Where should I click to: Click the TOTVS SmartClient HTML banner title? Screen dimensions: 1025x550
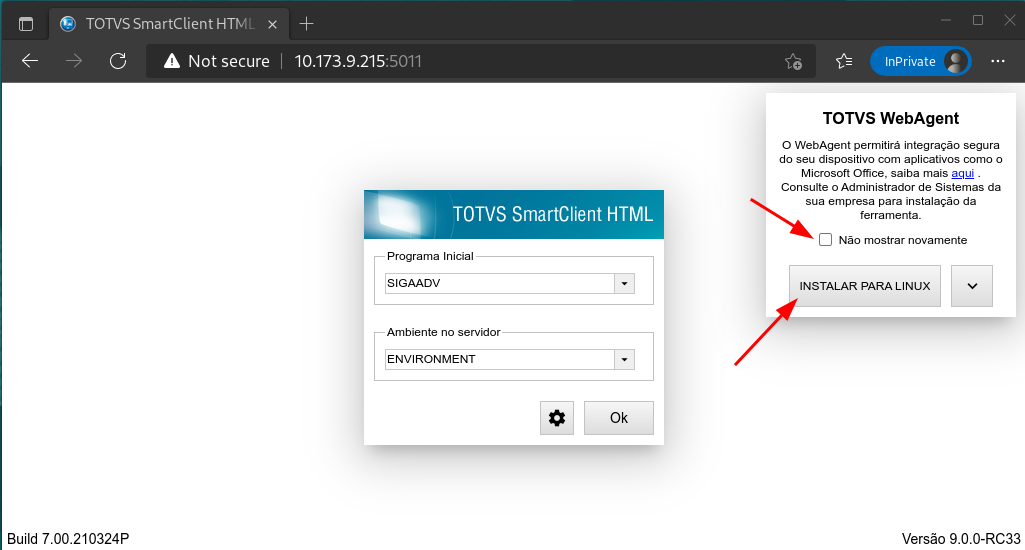(552, 214)
